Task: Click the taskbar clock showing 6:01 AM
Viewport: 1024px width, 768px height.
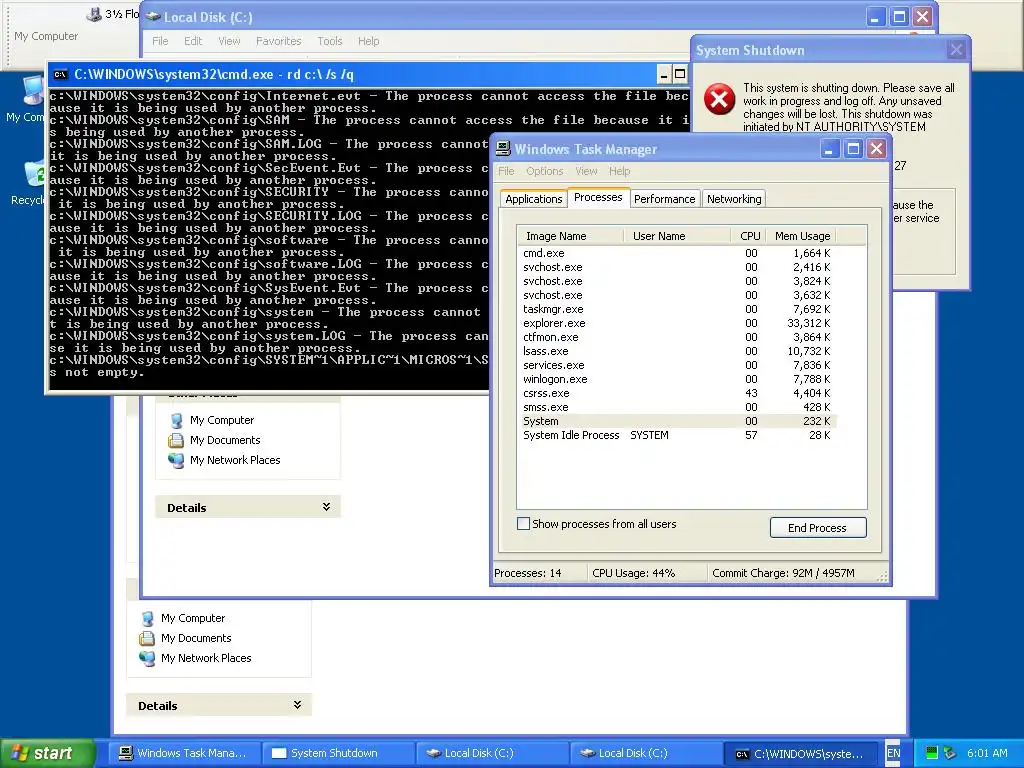Action: [x=987, y=753]
